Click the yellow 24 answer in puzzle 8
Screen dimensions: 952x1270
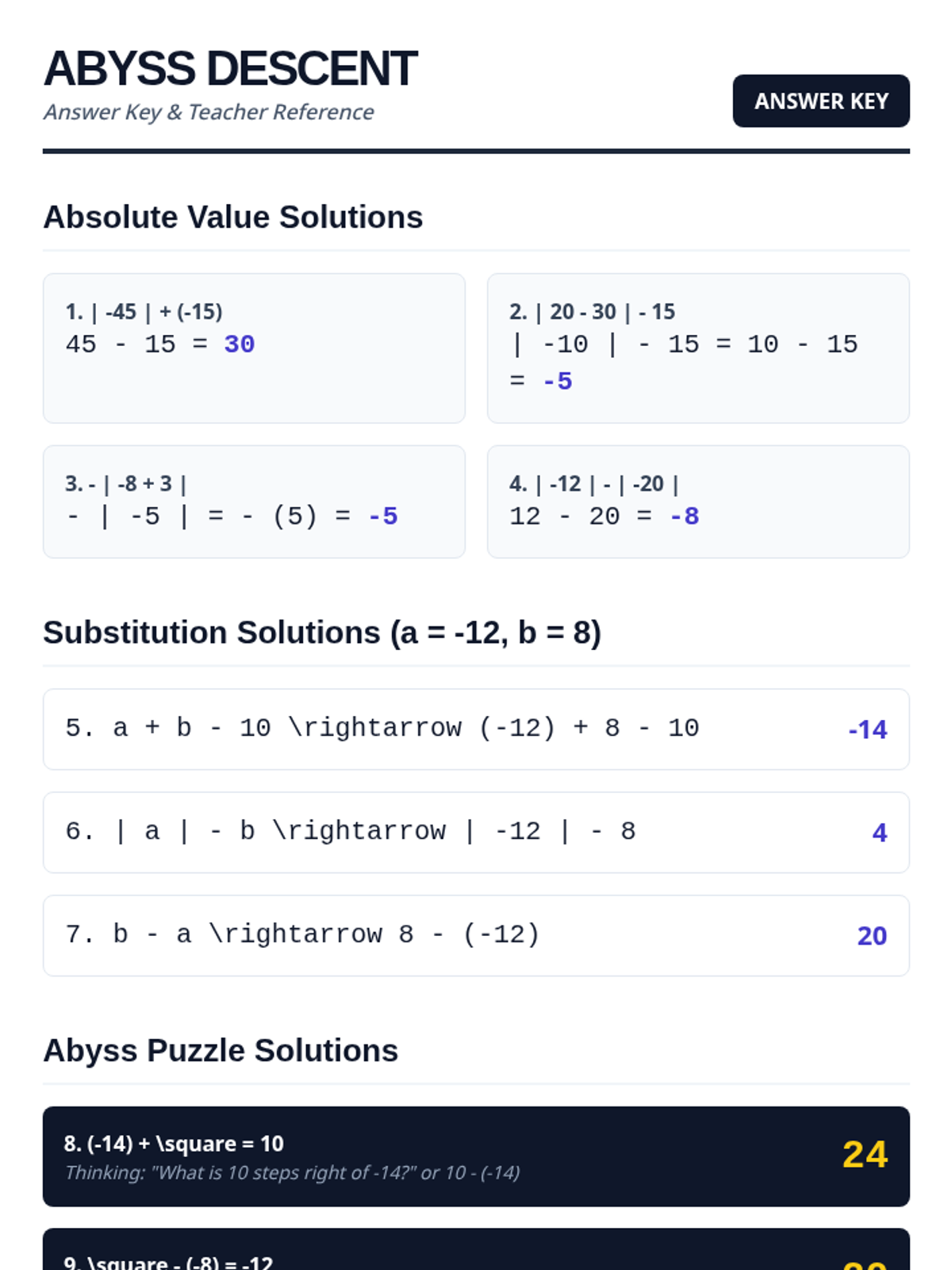[864, 1154]
